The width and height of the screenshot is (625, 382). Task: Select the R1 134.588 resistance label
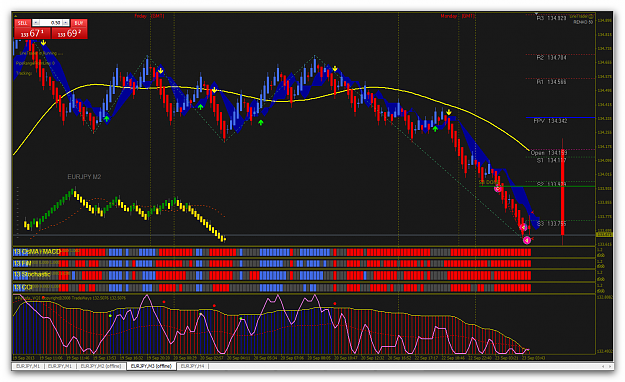[x=551, y=82]
